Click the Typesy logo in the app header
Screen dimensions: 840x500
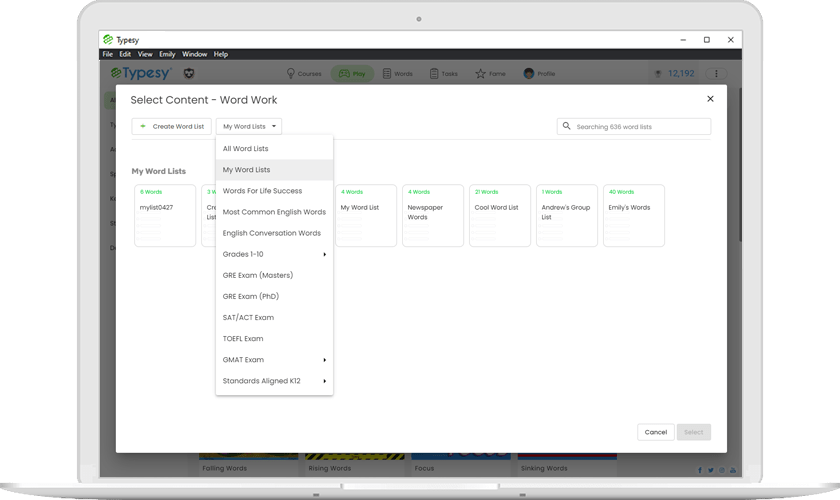pyautogui.click(x=141, y=73)
